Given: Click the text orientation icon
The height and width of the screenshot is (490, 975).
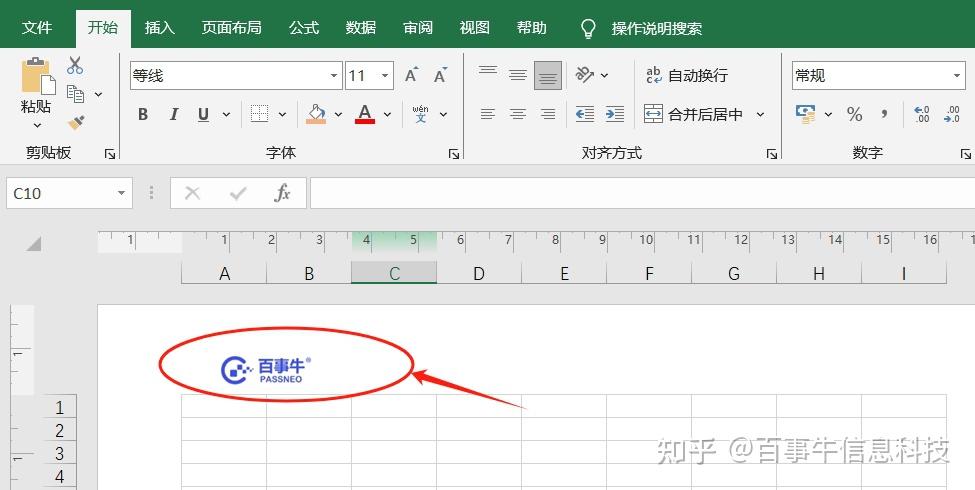Looking at the screenshot, I should 585,75.
